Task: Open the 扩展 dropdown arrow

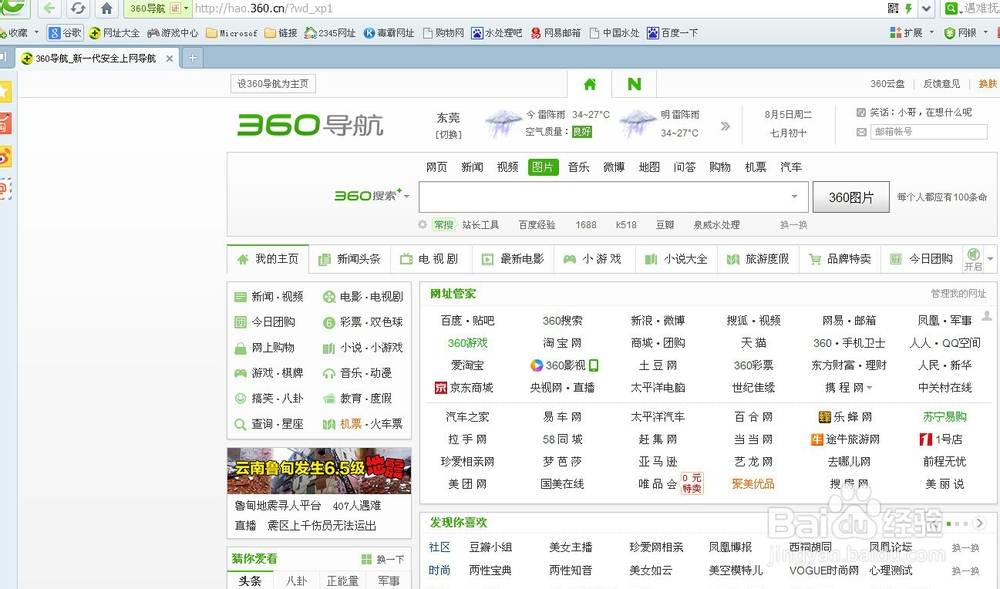Action: tap(932, 32)
